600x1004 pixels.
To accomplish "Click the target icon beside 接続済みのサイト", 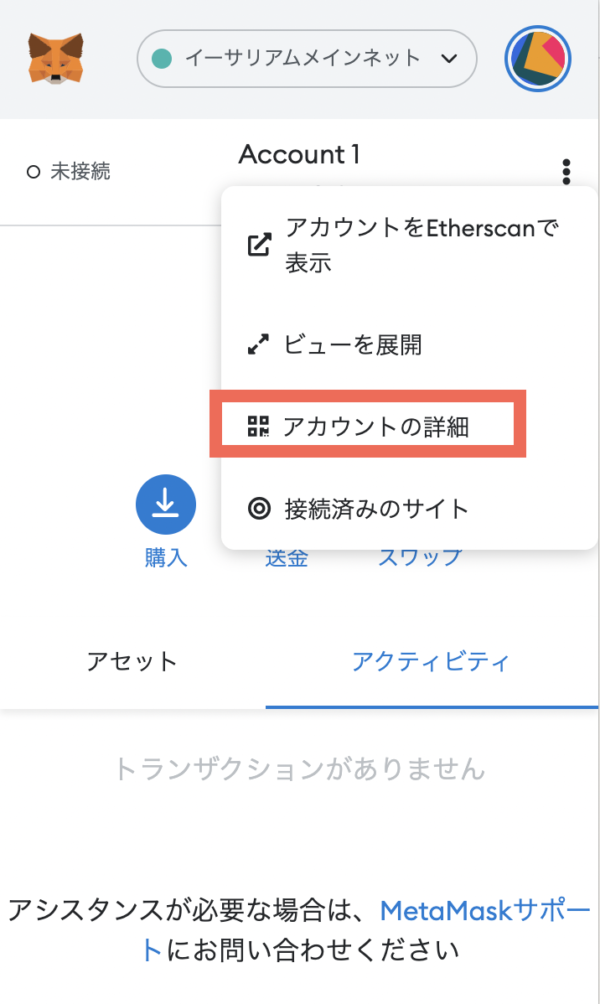I will pos(259,509).
